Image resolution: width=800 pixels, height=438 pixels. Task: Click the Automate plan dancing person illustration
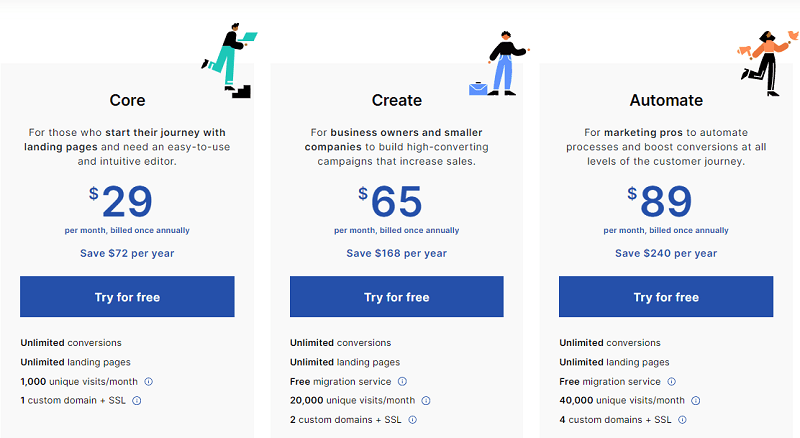pos(768,63)
